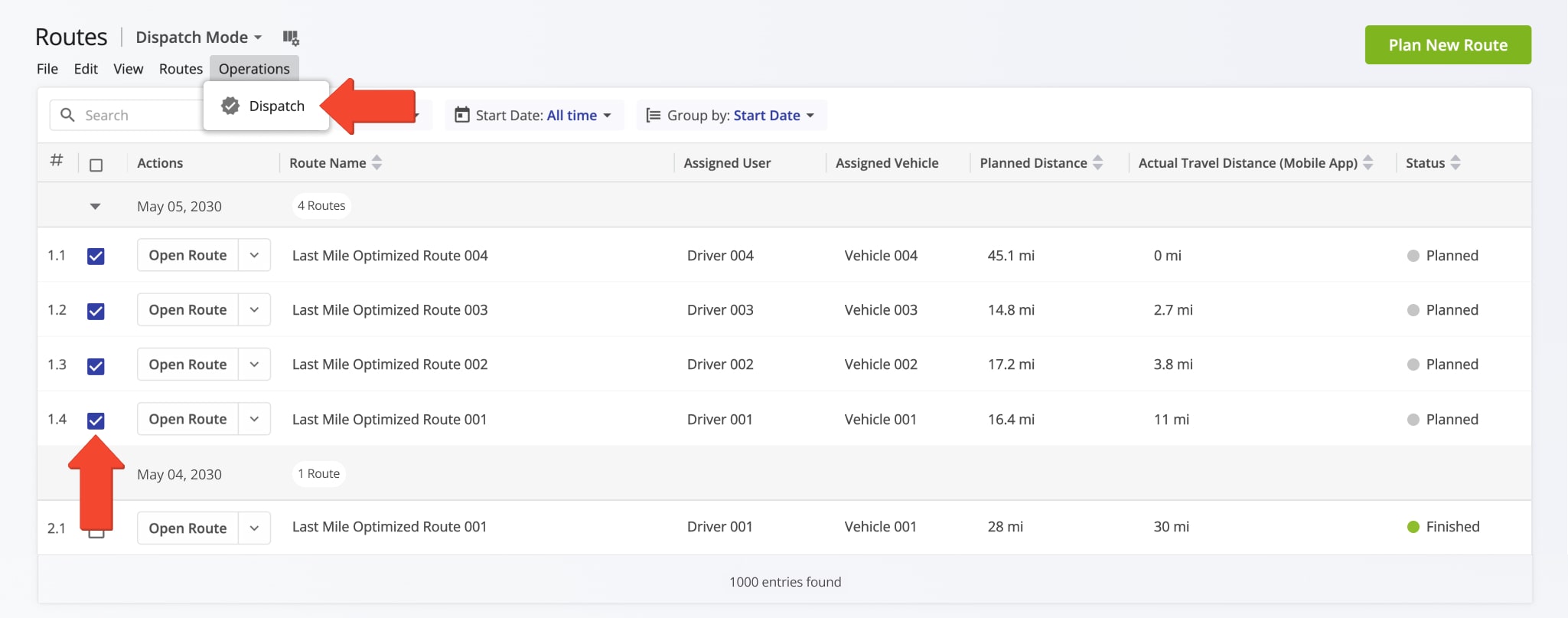Open Route for Last Mile Route 002
This screenshot has height=618, width=1568.
187,365
